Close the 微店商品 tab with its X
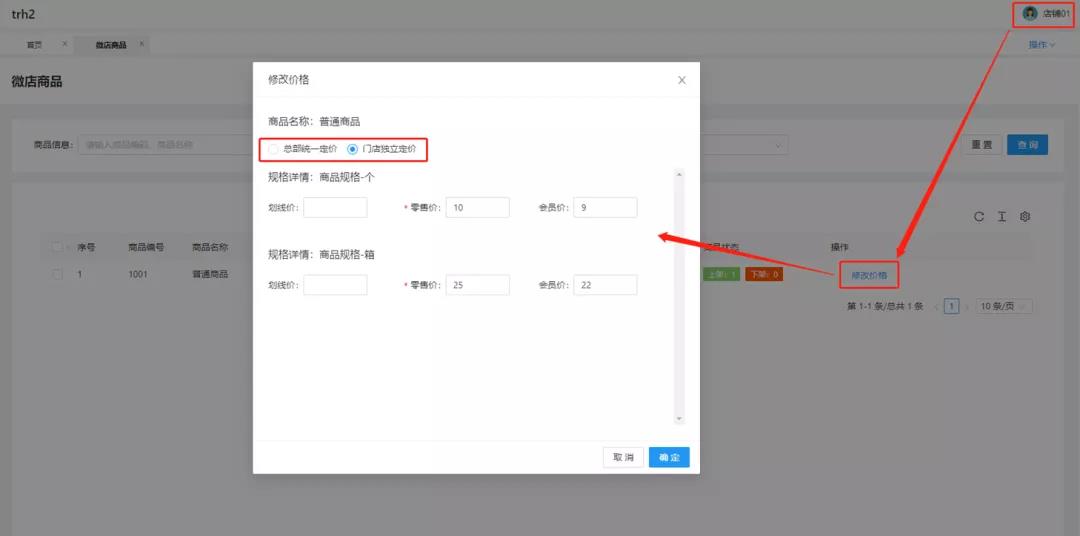The width and height of the screenshot is (1080, 536). 142,44
